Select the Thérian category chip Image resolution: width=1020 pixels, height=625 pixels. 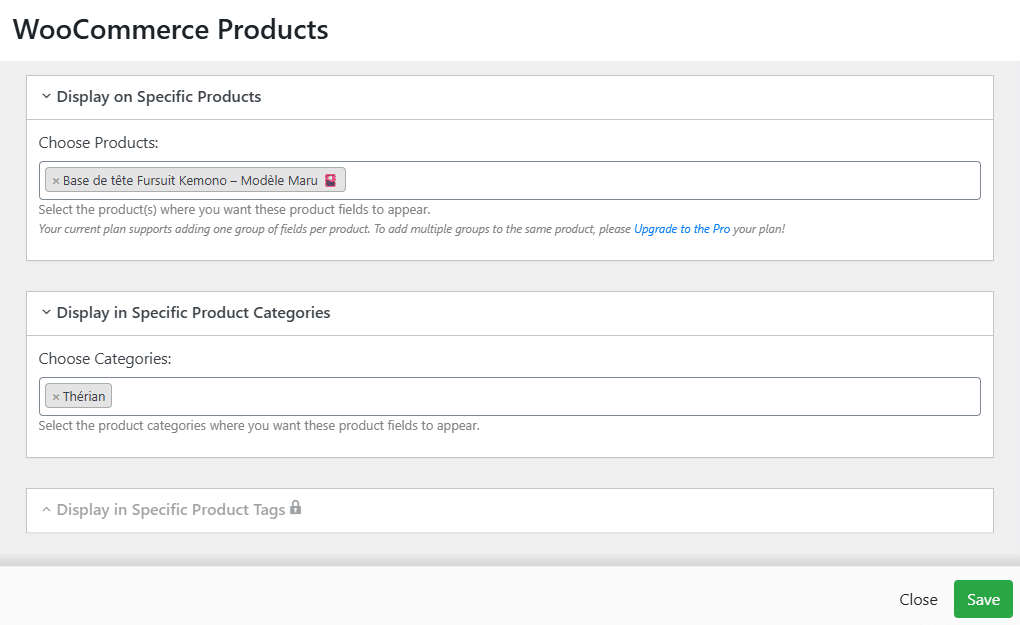coord(84,397)
